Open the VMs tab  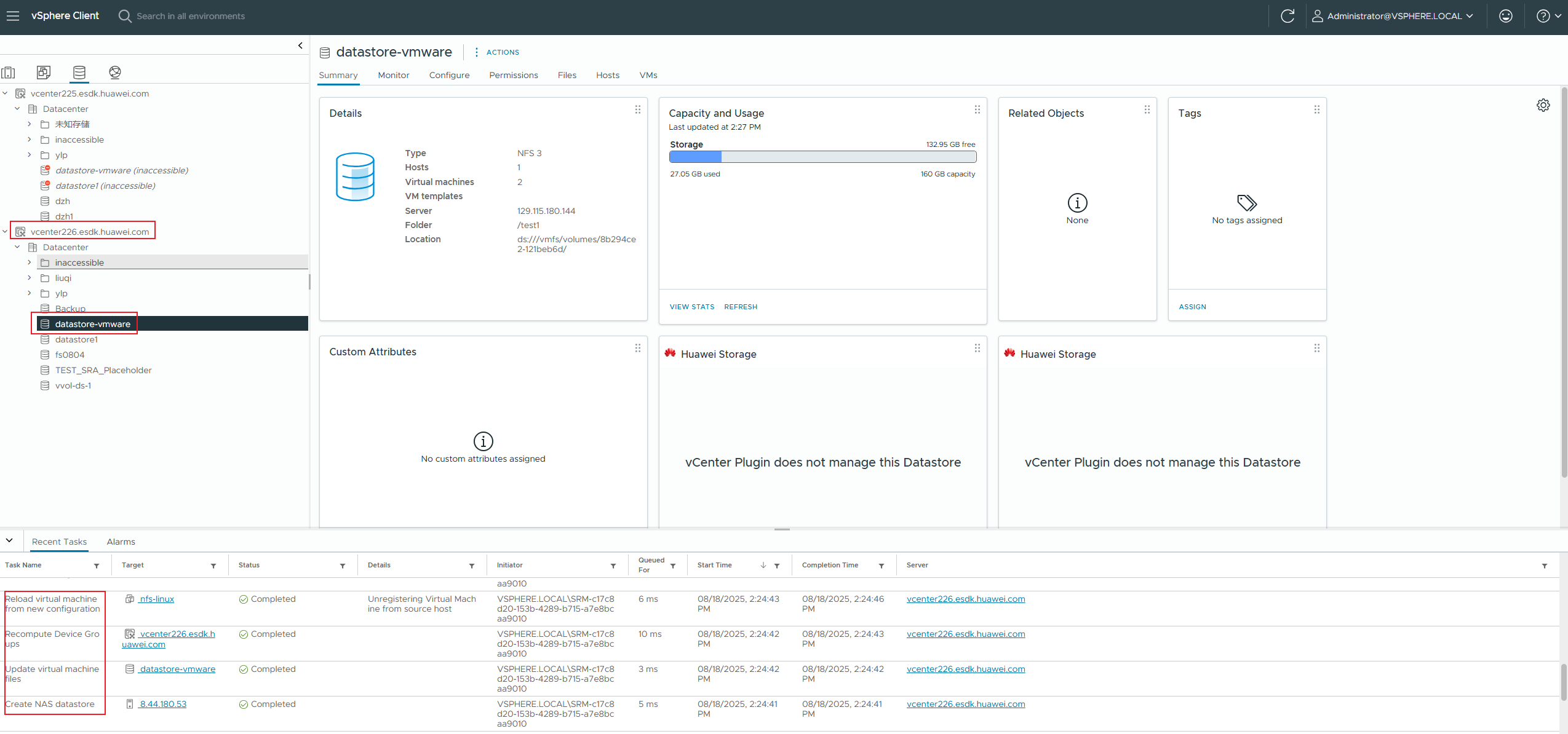point(648,75)
